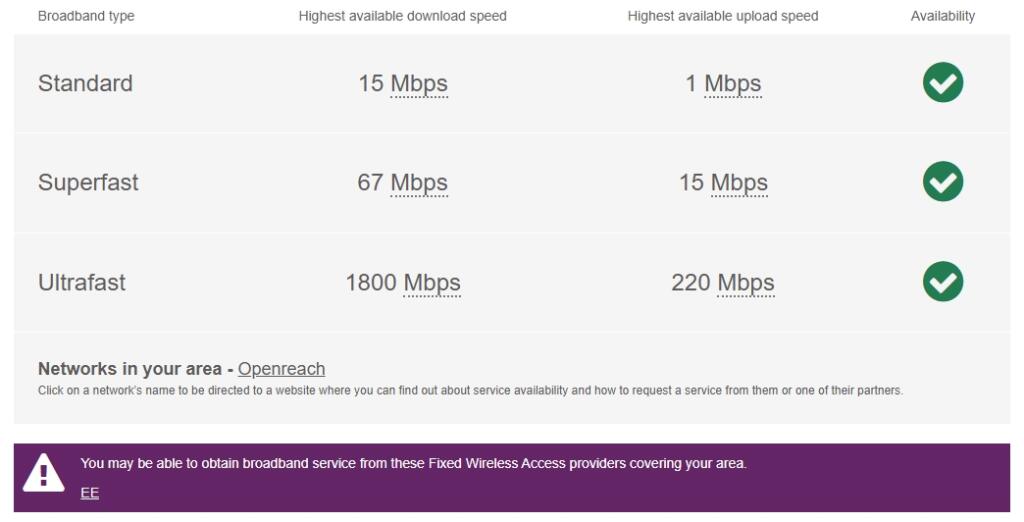The image size is (1024, 522).
Task: Click the Ultrafast availability green checkmark icon
Action: pyautogui.click(x=942, y=282)
